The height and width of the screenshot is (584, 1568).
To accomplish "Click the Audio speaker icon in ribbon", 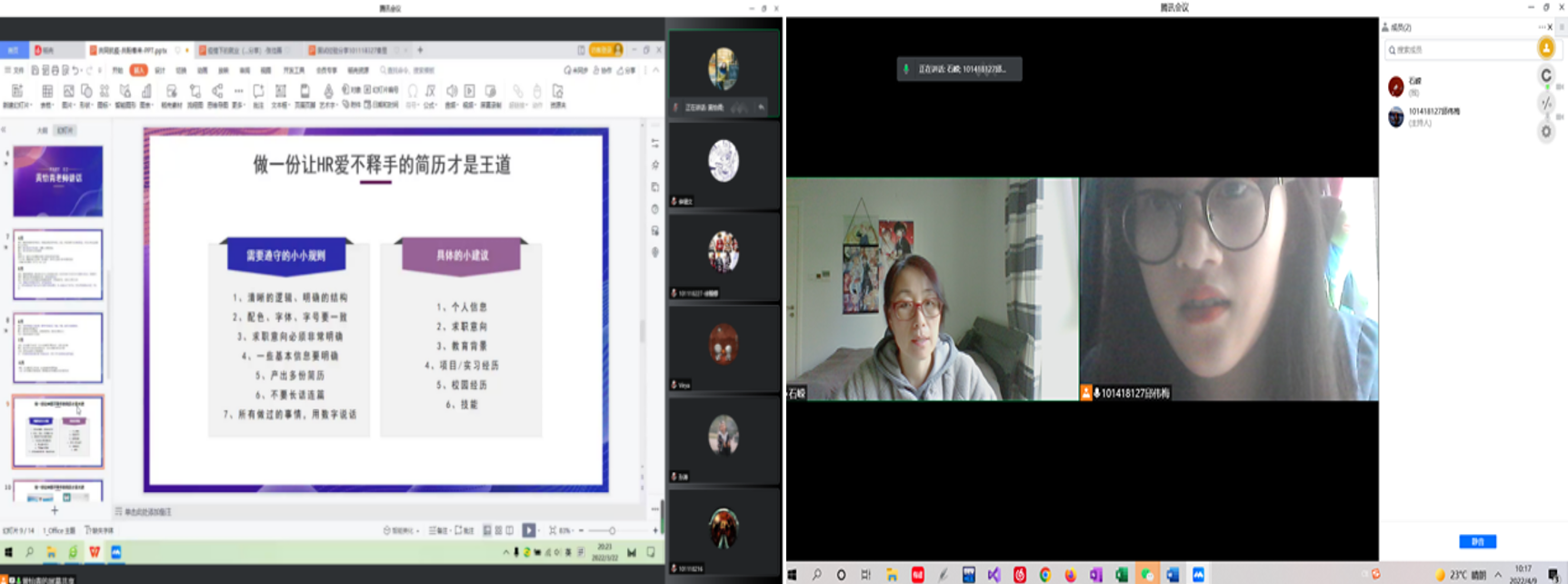I will point(452,93).
